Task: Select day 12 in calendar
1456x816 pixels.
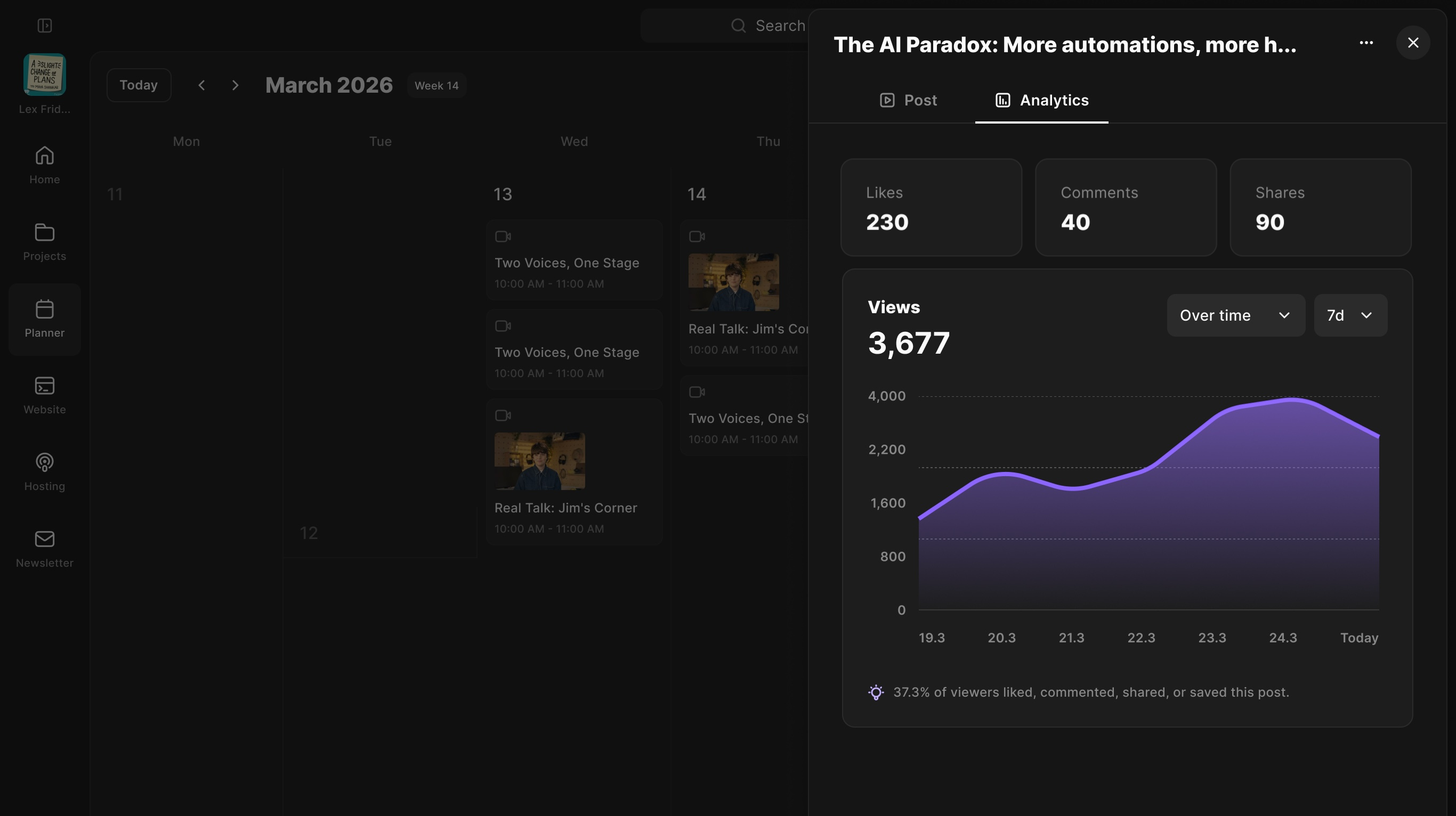Action: pyautogui.click(x=309, y=533)
